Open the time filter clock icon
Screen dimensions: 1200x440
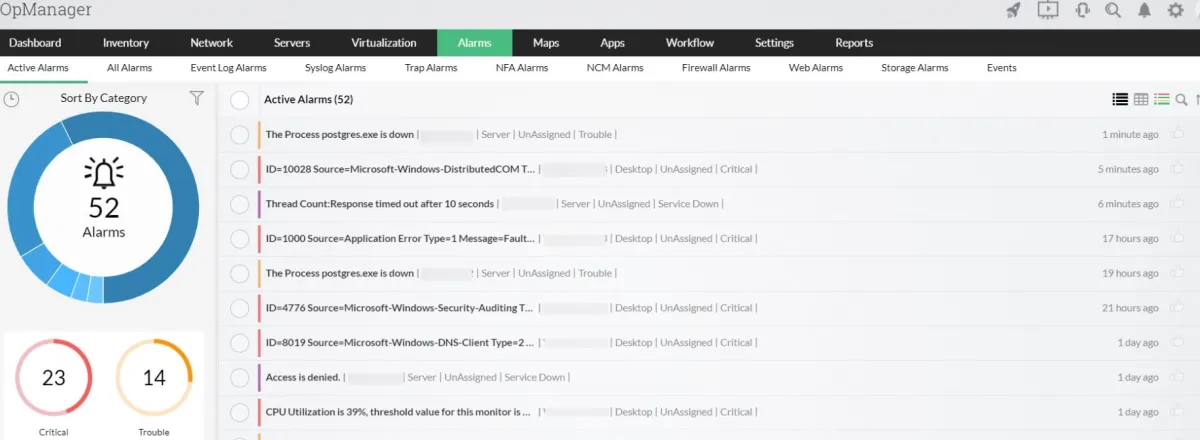11,99
